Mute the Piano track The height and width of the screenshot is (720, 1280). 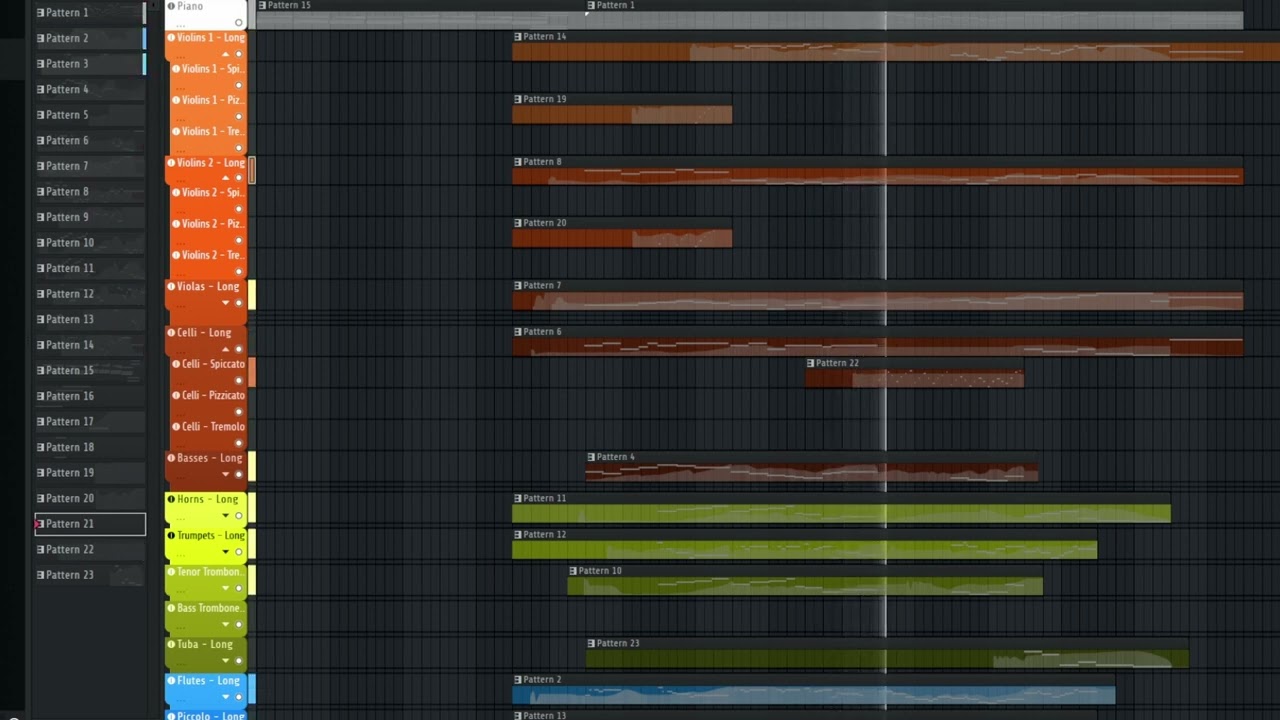pyautogui.click(x=238, y=22)
